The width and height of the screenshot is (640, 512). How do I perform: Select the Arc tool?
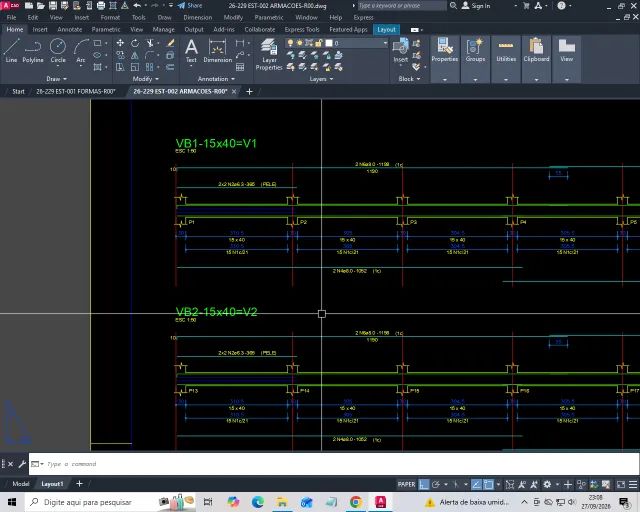(81, 51)
